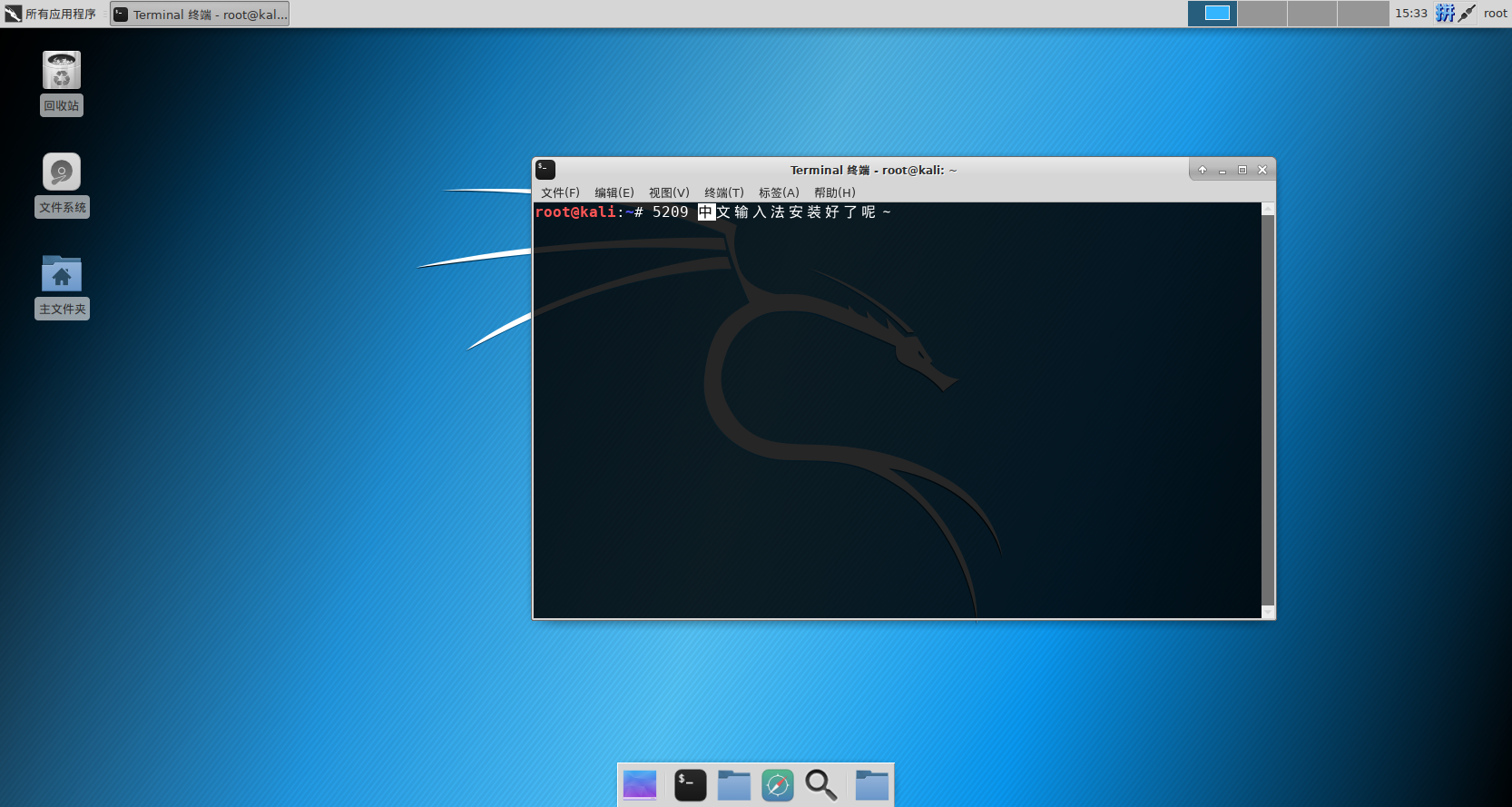The height and width of the screenshot is (807, 1512).
Task: Open the 帮助(H) menu
Action: [835, 192]
